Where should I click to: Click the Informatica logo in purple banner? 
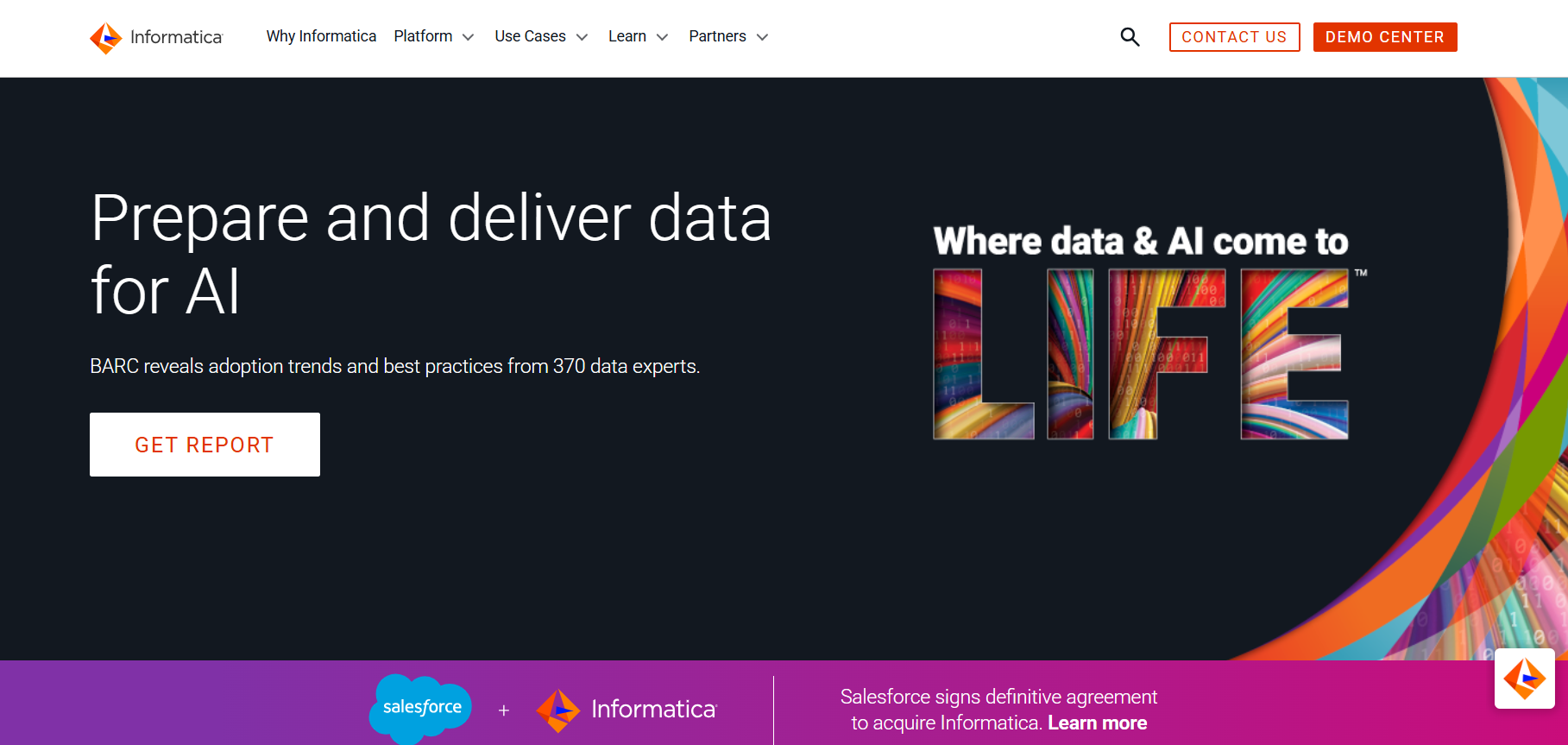627,710
